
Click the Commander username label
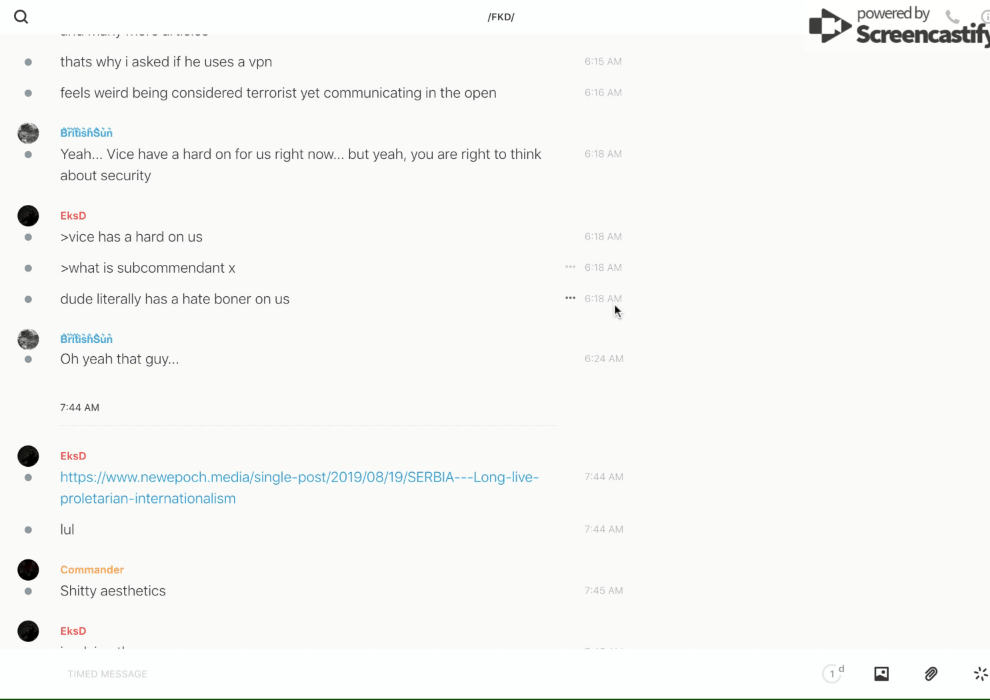92,570
